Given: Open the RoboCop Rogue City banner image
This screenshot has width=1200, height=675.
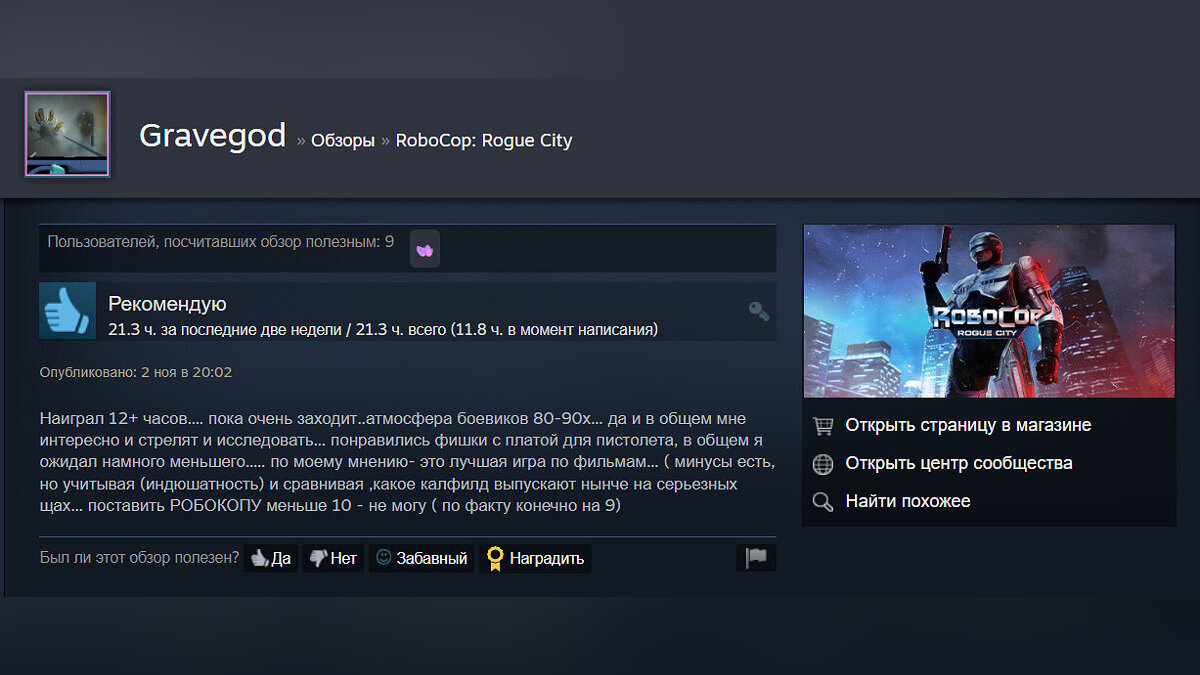Looking at the screenshot, I should coord(989,311).
